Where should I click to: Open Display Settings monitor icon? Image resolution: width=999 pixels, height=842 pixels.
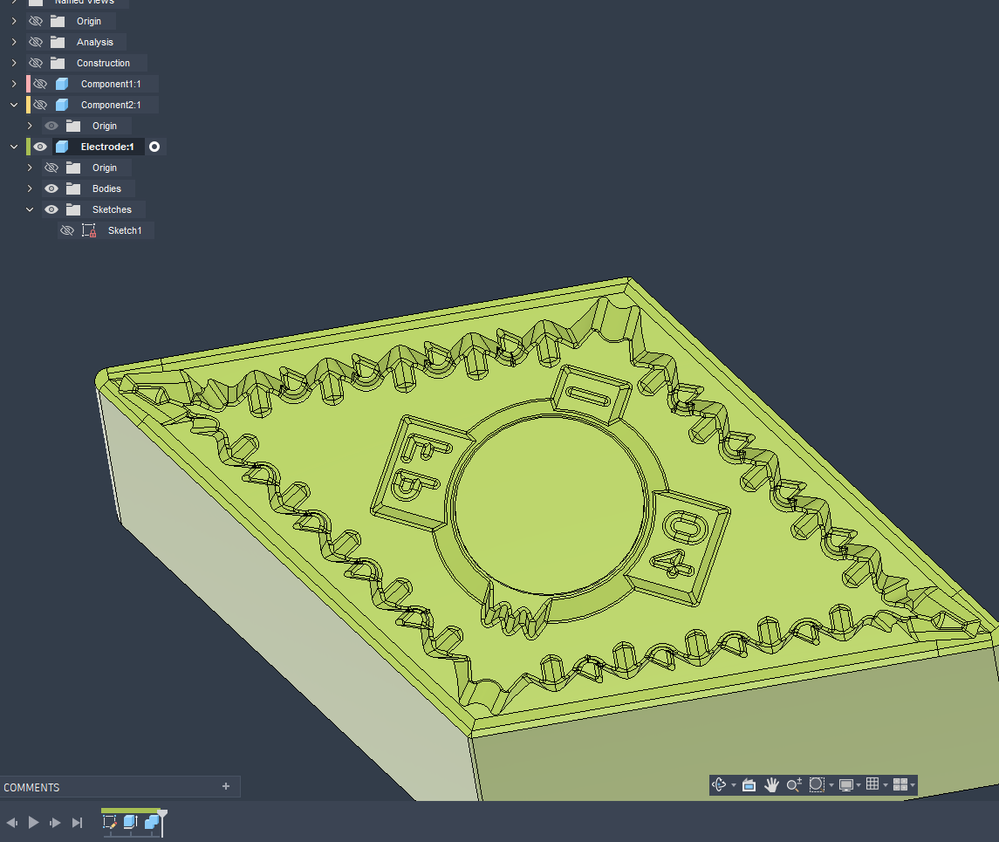pyautogui.click(x=846, y=785)
